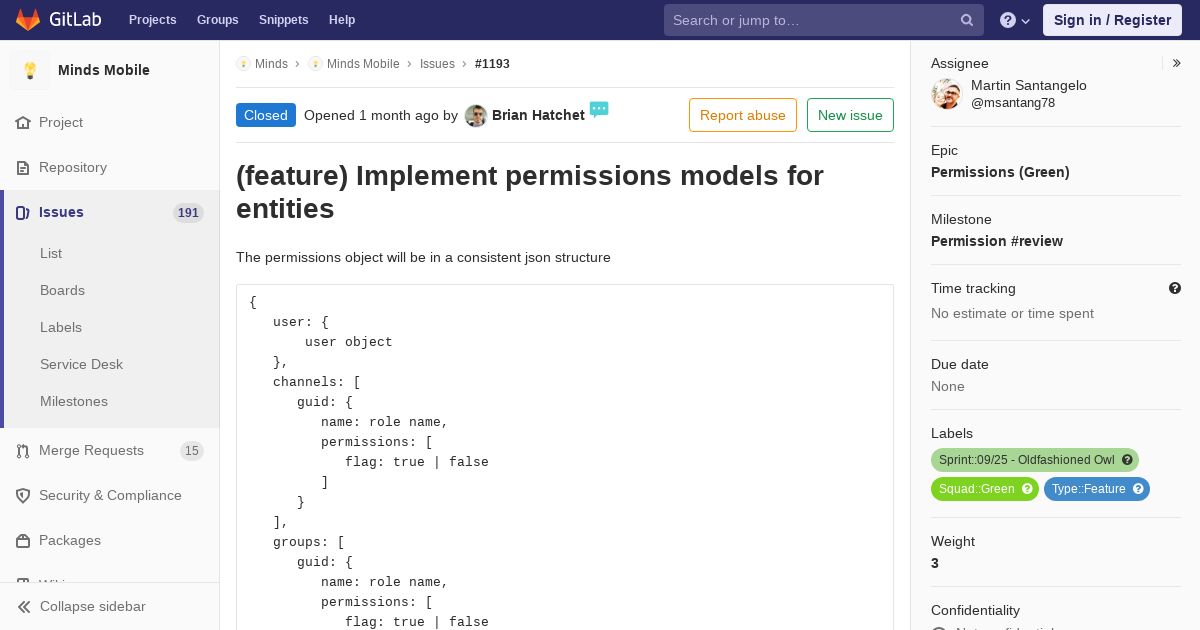Click the New issue button

pyautogui.click(x=850, y=115)
